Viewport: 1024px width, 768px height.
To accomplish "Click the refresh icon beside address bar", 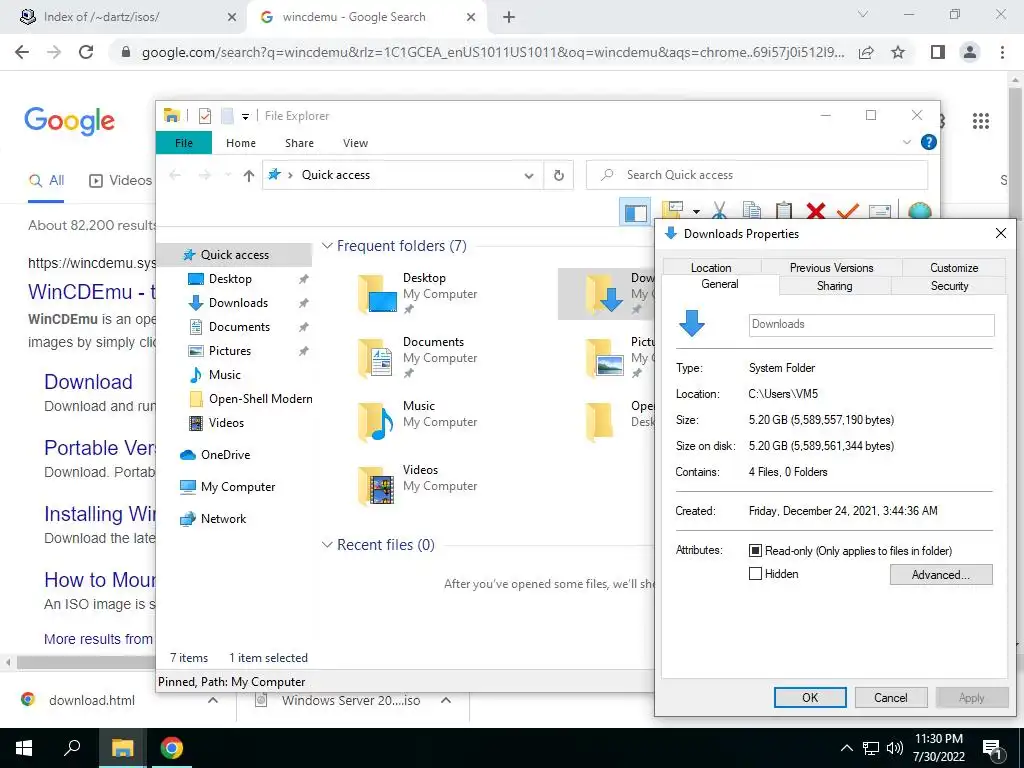I will pos(558,175).
